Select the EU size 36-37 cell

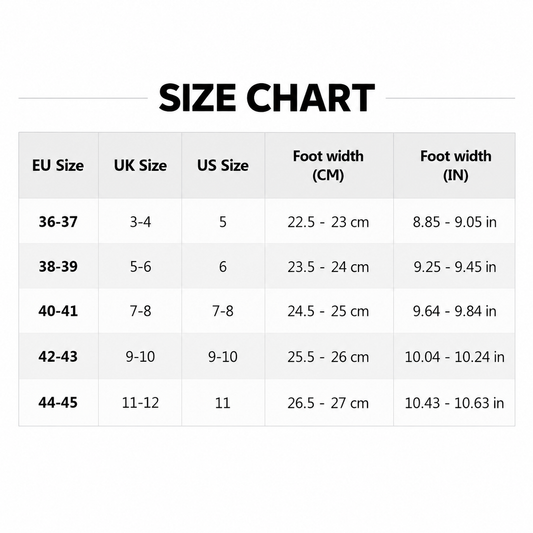(x=58, y=222)
